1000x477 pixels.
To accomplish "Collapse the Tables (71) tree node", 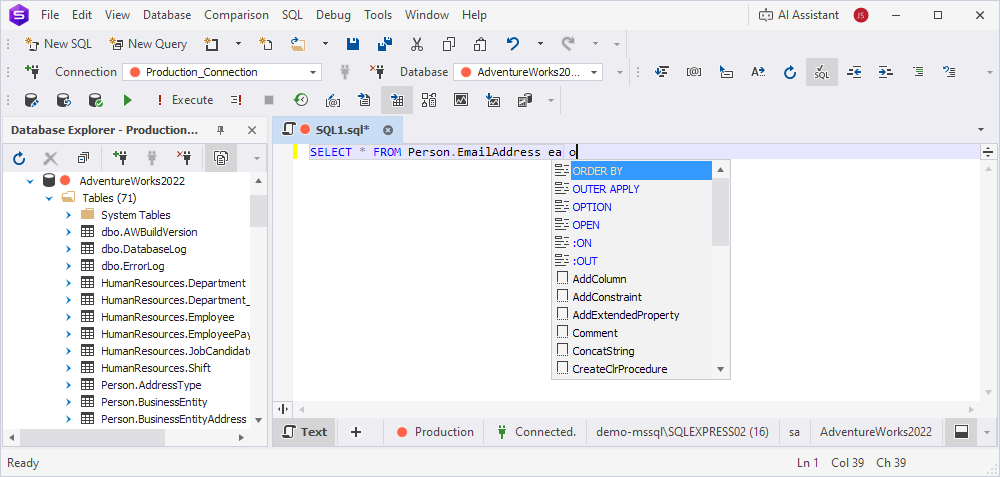I will (x=49, y=198).
